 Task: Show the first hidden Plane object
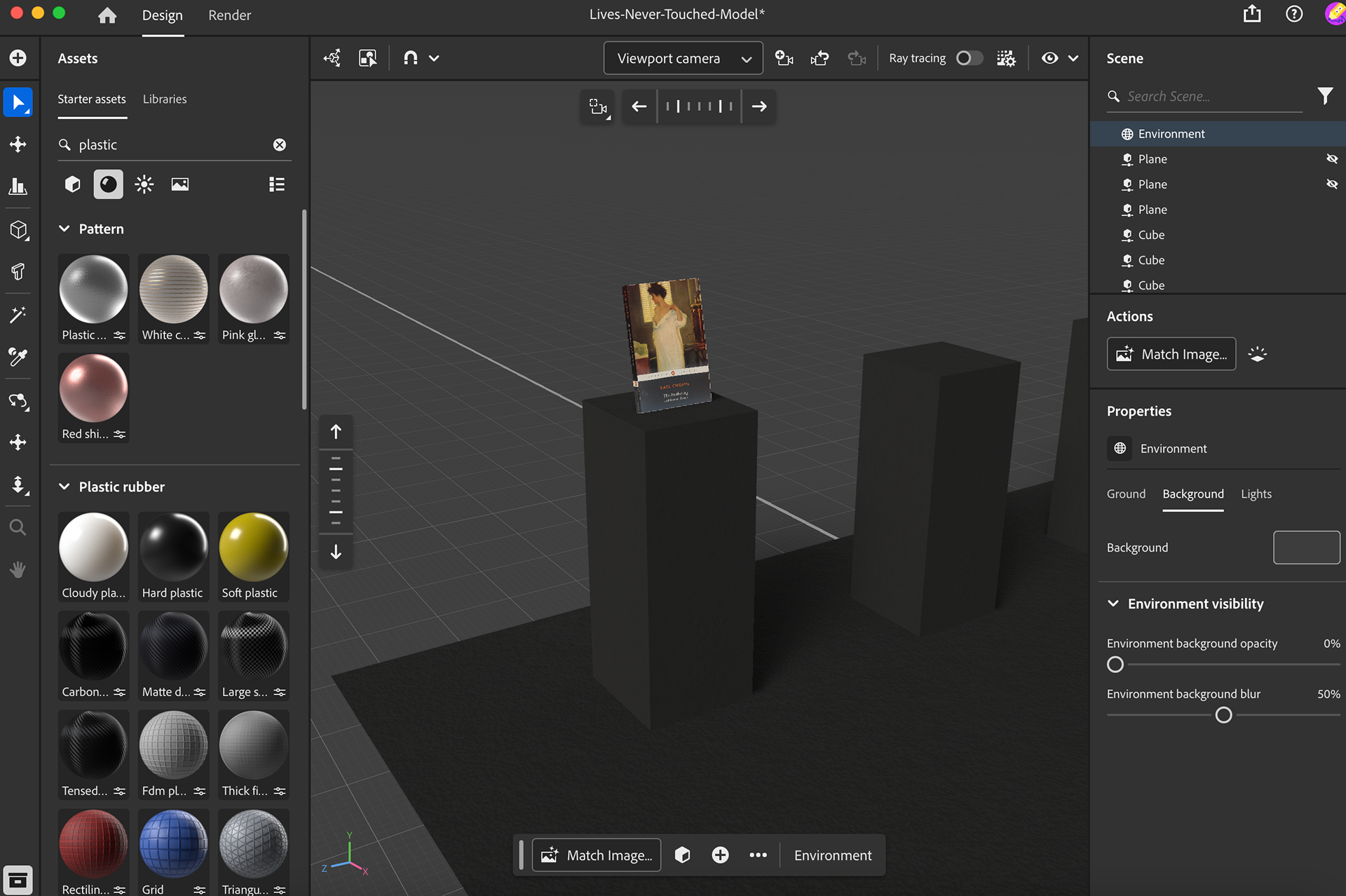point(1331,159)
